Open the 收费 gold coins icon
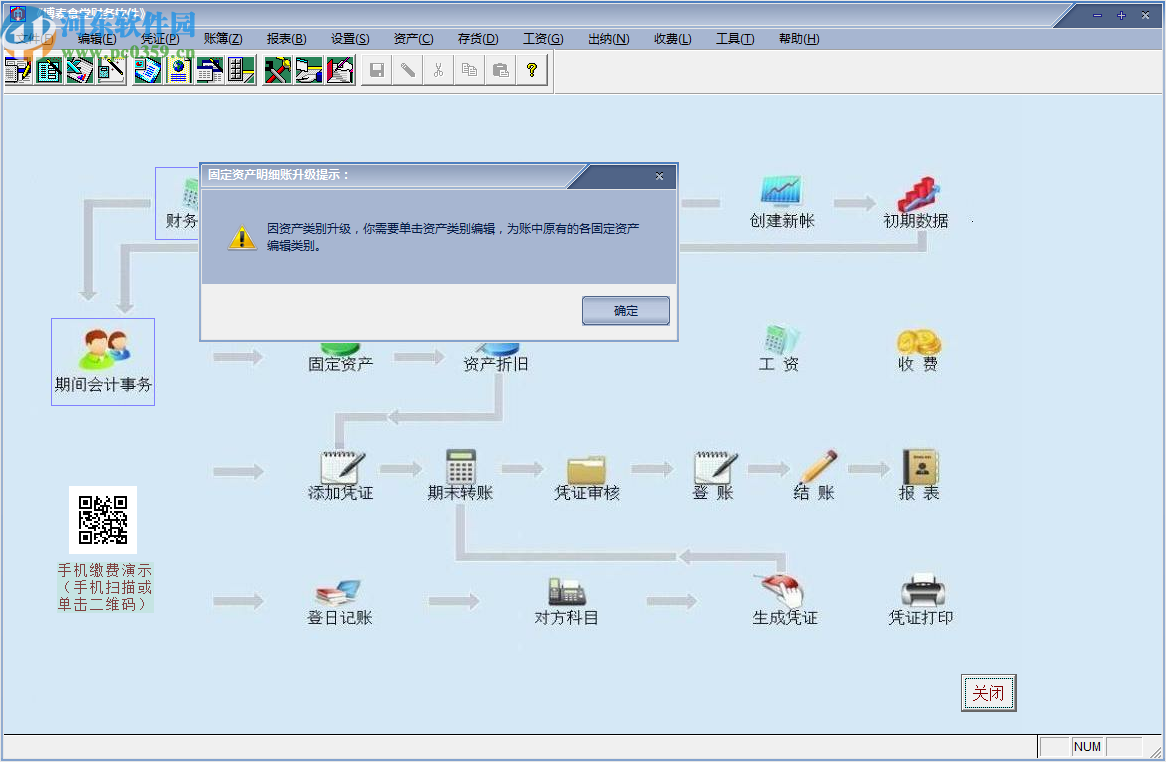The height and width of the screenshot is (762, 1166). (x=918, y=343)
